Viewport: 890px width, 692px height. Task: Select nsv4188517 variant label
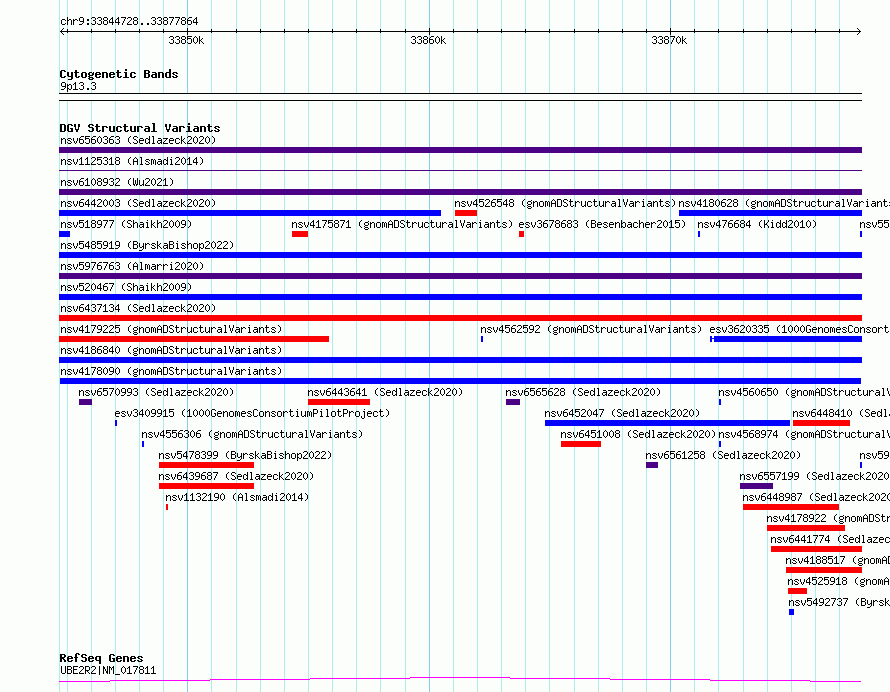837,560
